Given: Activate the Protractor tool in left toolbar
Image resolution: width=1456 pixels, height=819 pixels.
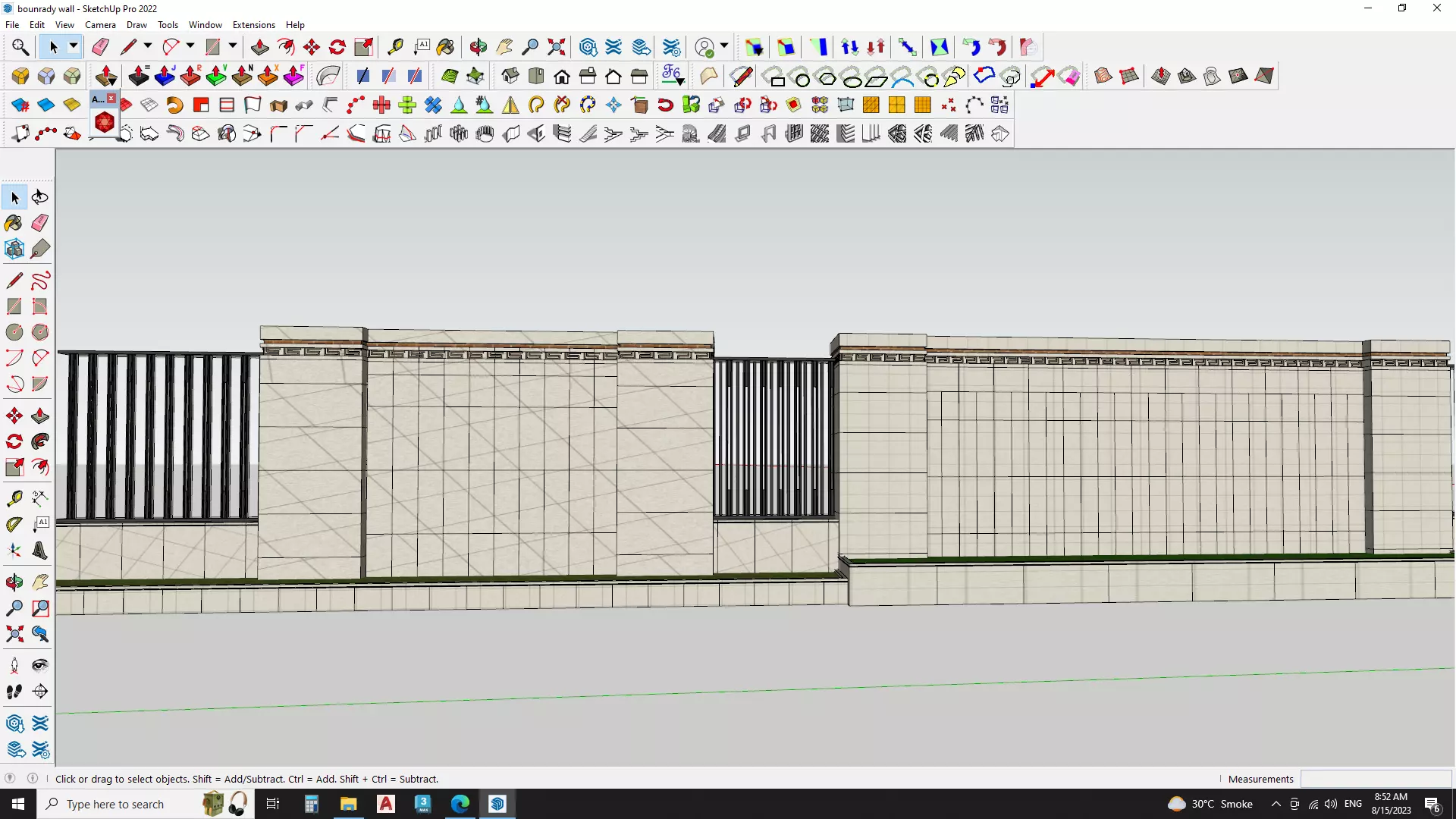Looking at the screenshot, I should pos(14,524).
